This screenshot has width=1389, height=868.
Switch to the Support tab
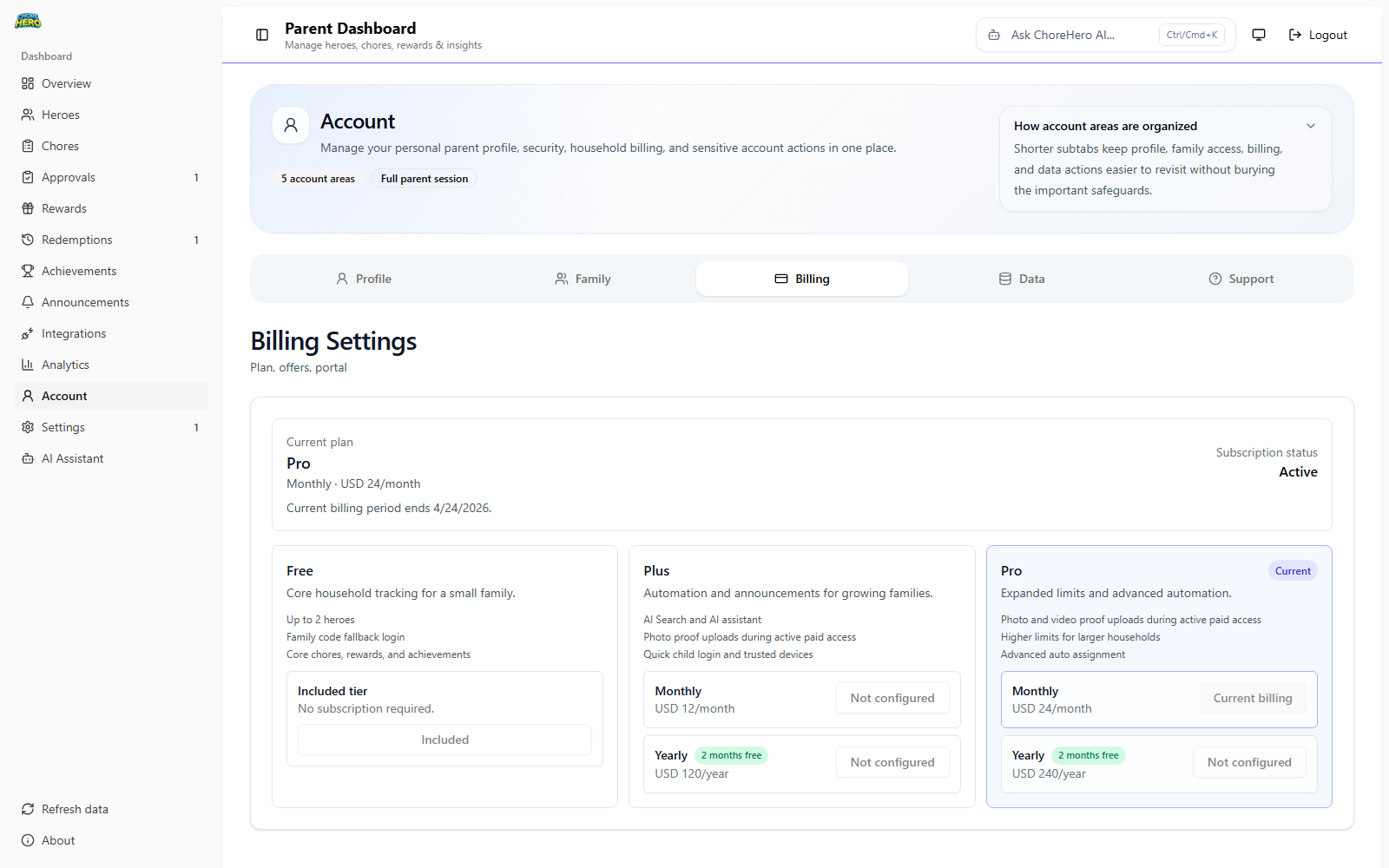[x=1241, y=279]
